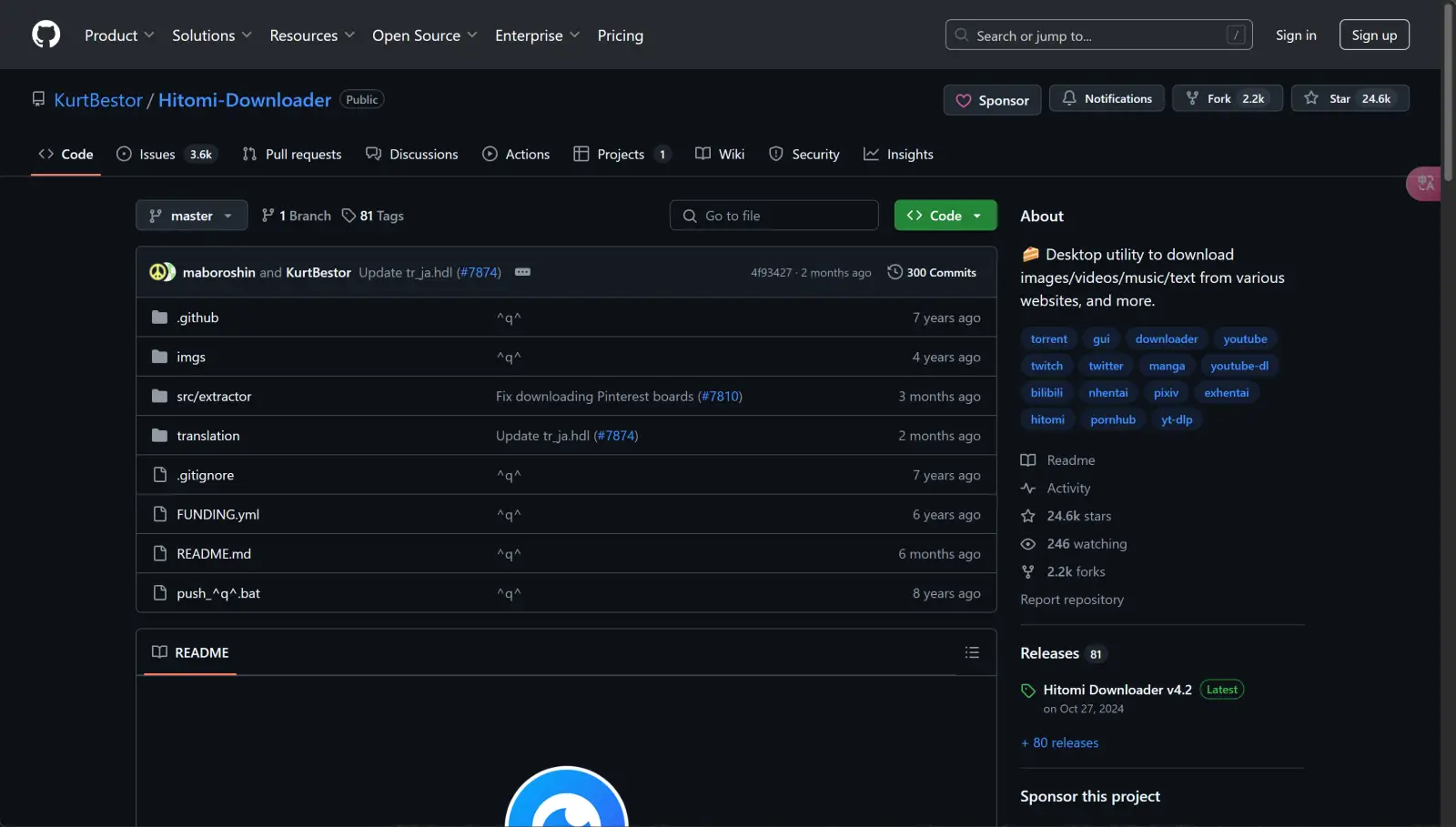Viewport: 1456px width, 827px height.
Task: Click the Go to file field
Action: 774,216
